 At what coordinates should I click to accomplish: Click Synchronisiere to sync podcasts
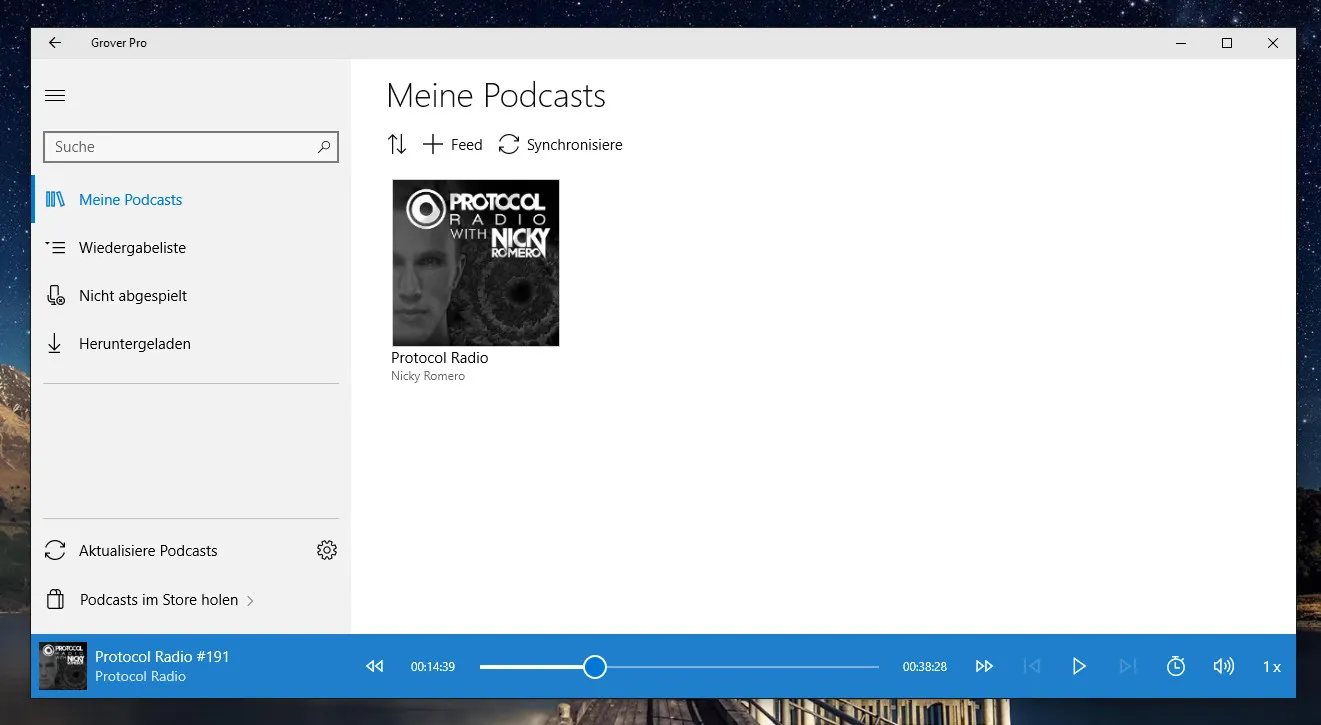(x=560, y=145)
